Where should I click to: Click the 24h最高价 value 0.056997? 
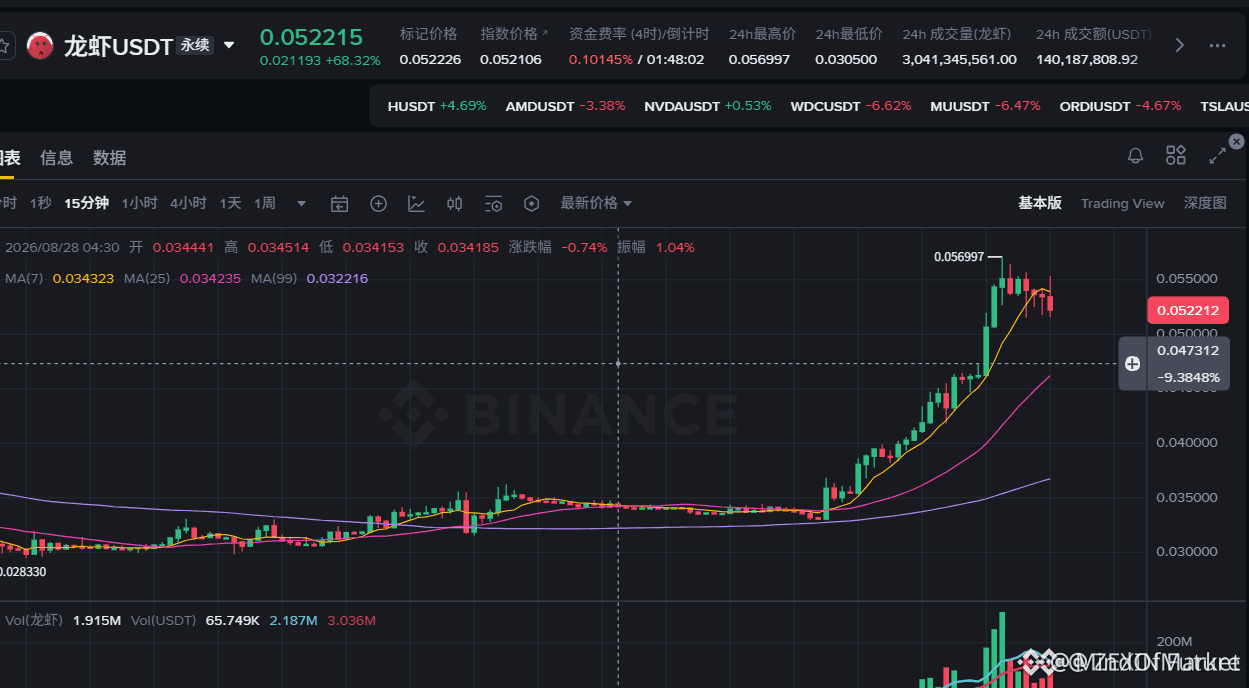(759, 59)
